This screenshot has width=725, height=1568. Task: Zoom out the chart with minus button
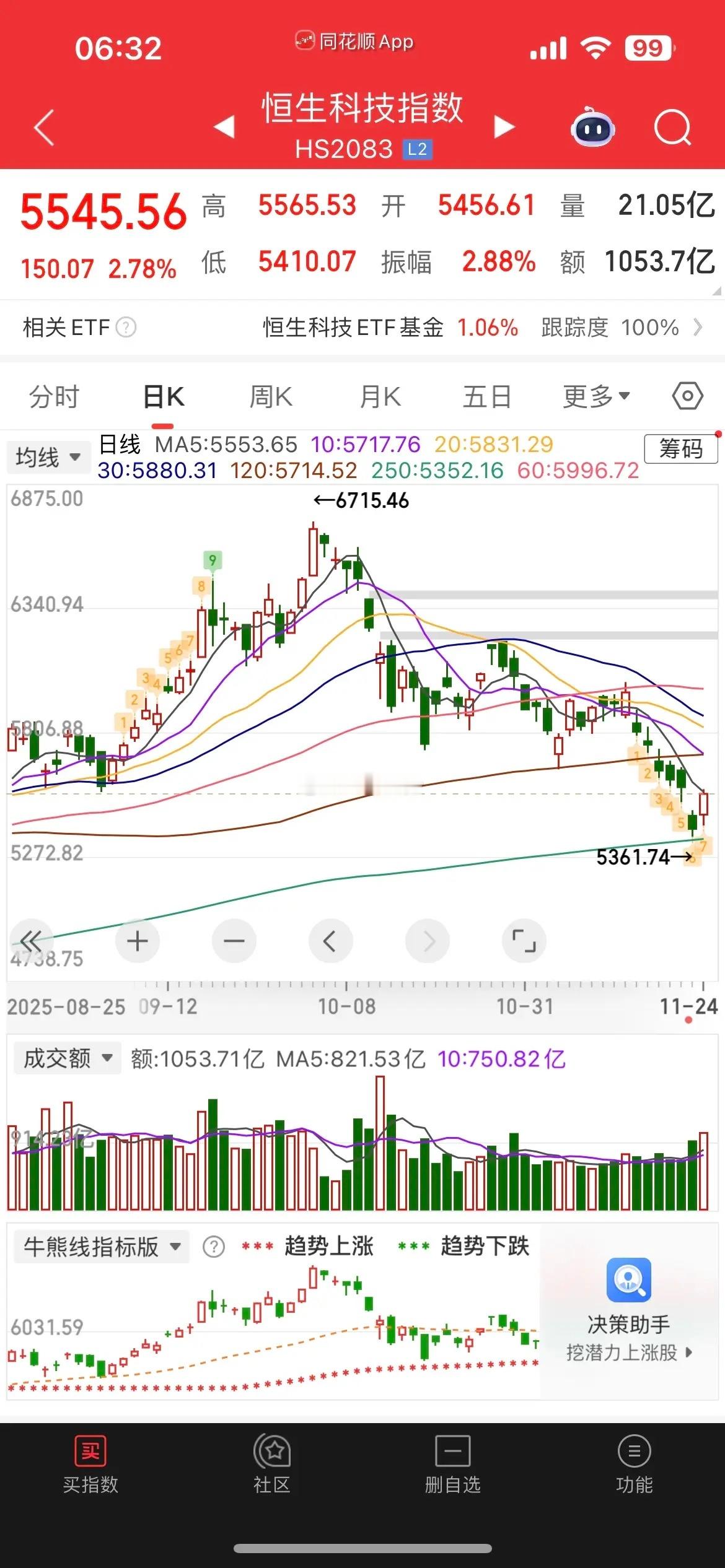coord(234,941)
